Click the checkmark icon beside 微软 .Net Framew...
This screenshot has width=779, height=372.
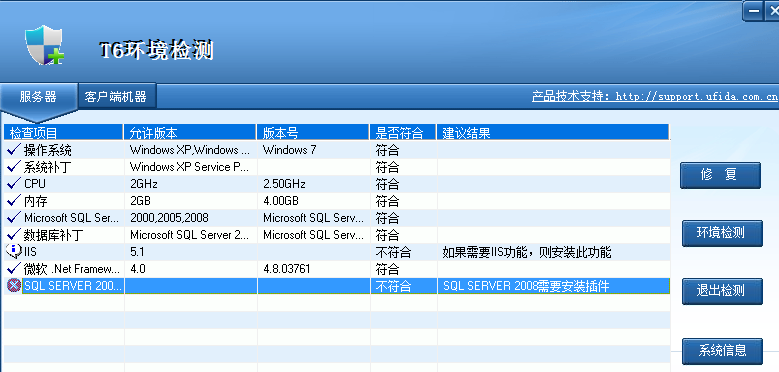pyautogui.click(x=14, y=269)
